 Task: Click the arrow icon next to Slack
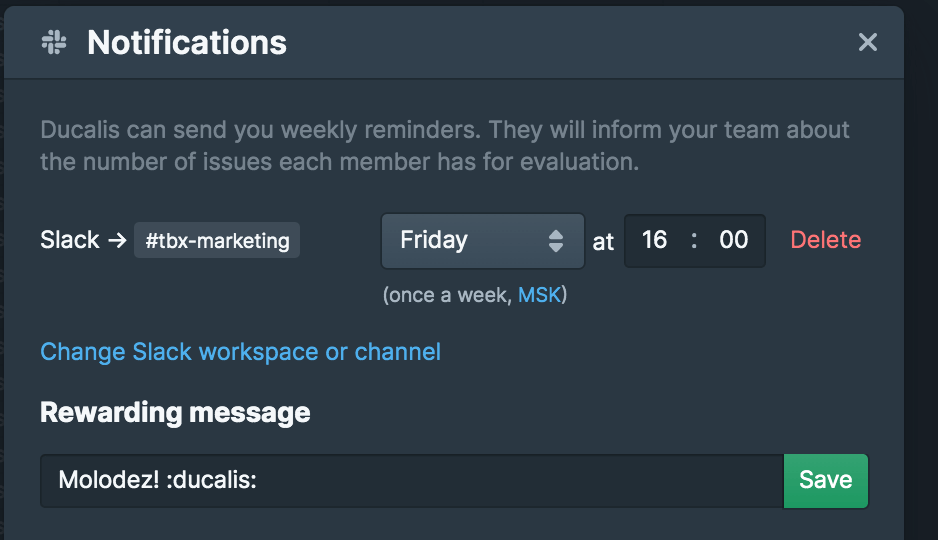pos(116,240)
